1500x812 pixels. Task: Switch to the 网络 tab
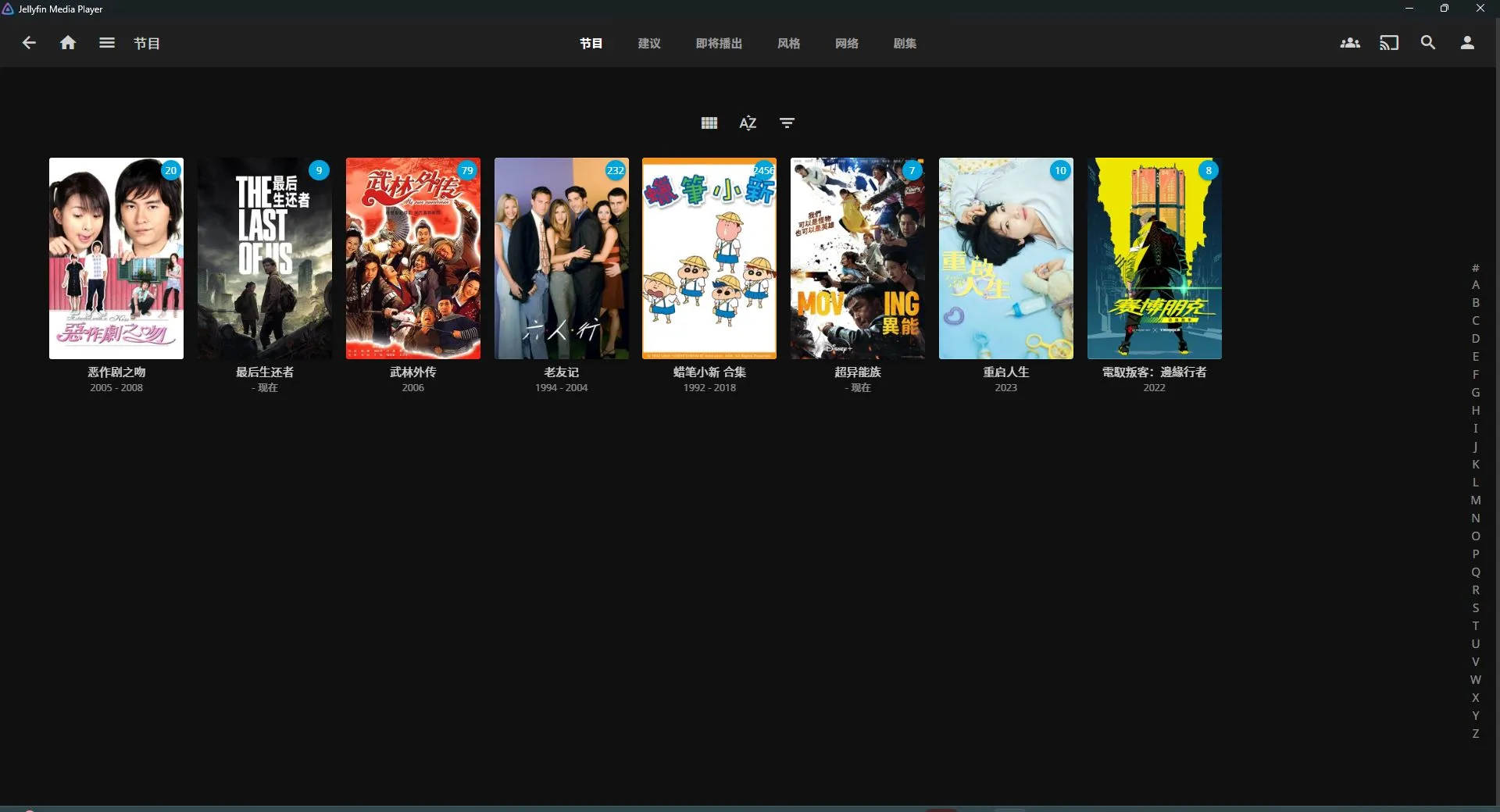(847, 44)
